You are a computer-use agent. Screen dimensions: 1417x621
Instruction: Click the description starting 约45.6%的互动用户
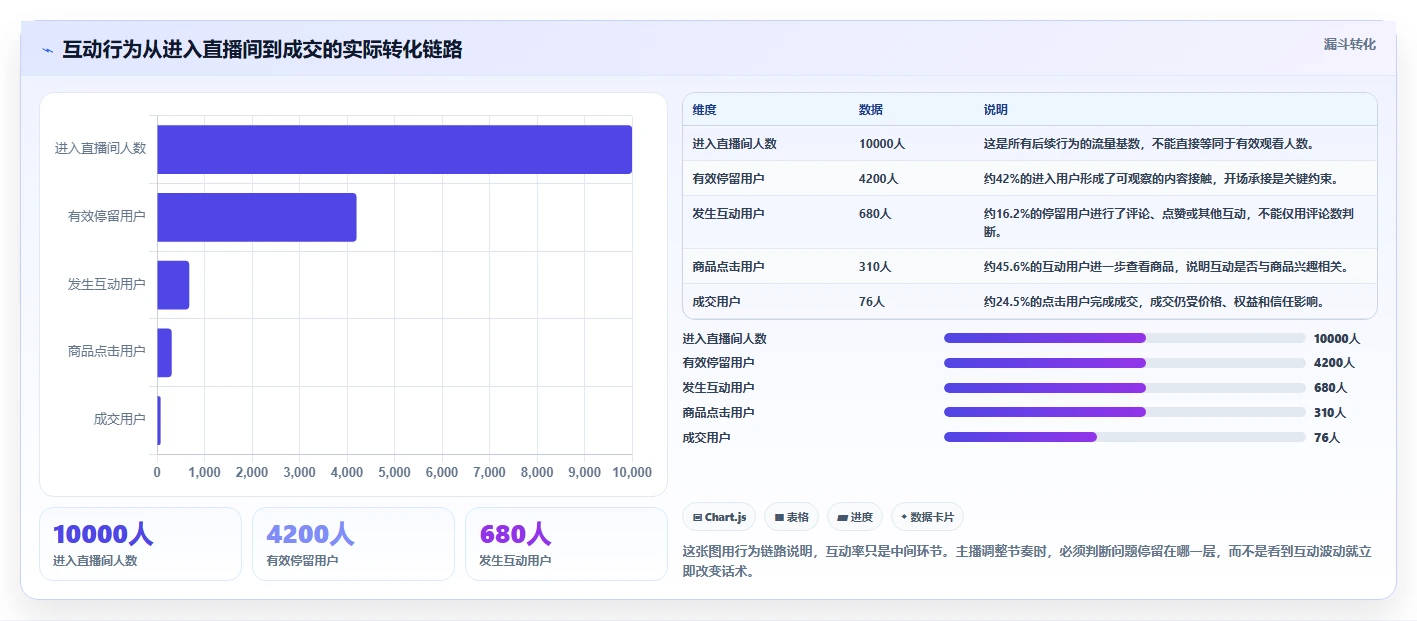(x=1166, y=267)
